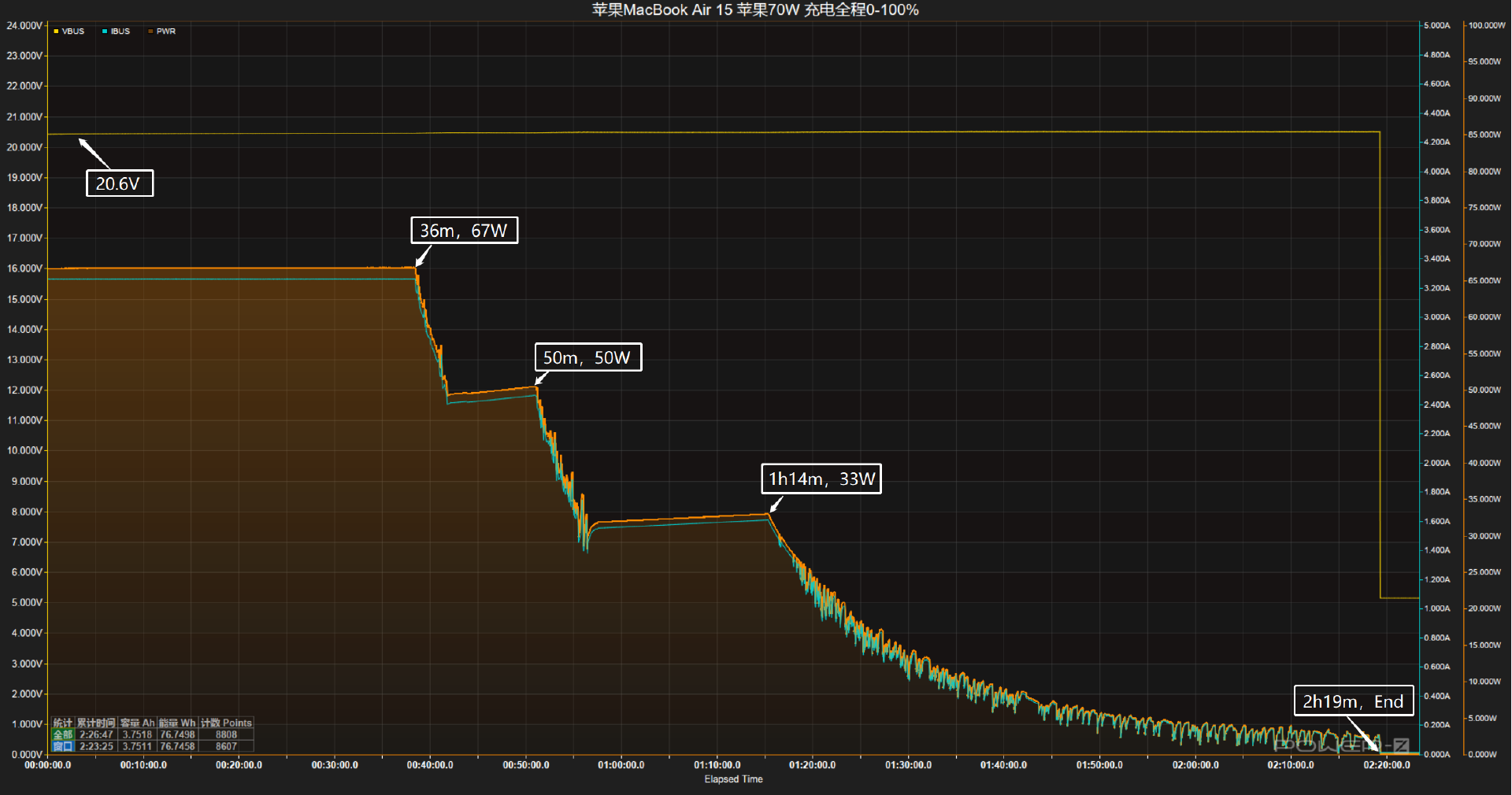
Task: Click the 20.000W power axis label
Action: tap(1484, 608)
